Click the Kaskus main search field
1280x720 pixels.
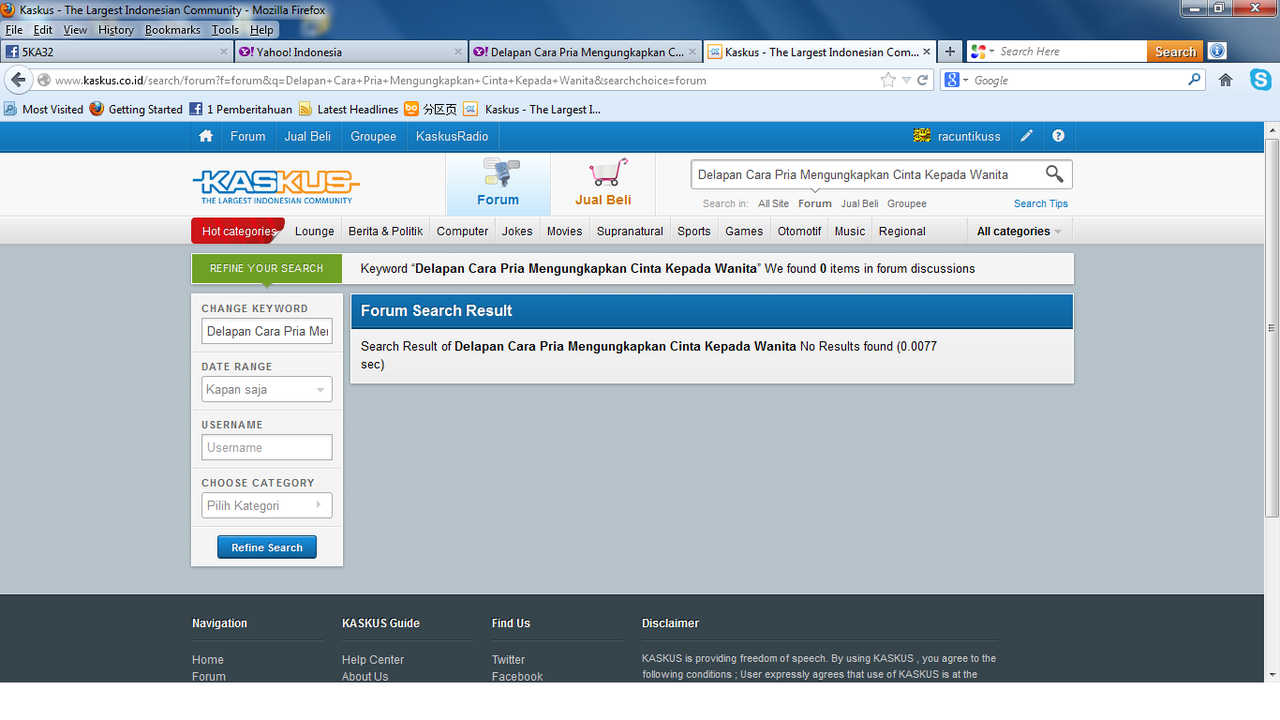point(868,174)
